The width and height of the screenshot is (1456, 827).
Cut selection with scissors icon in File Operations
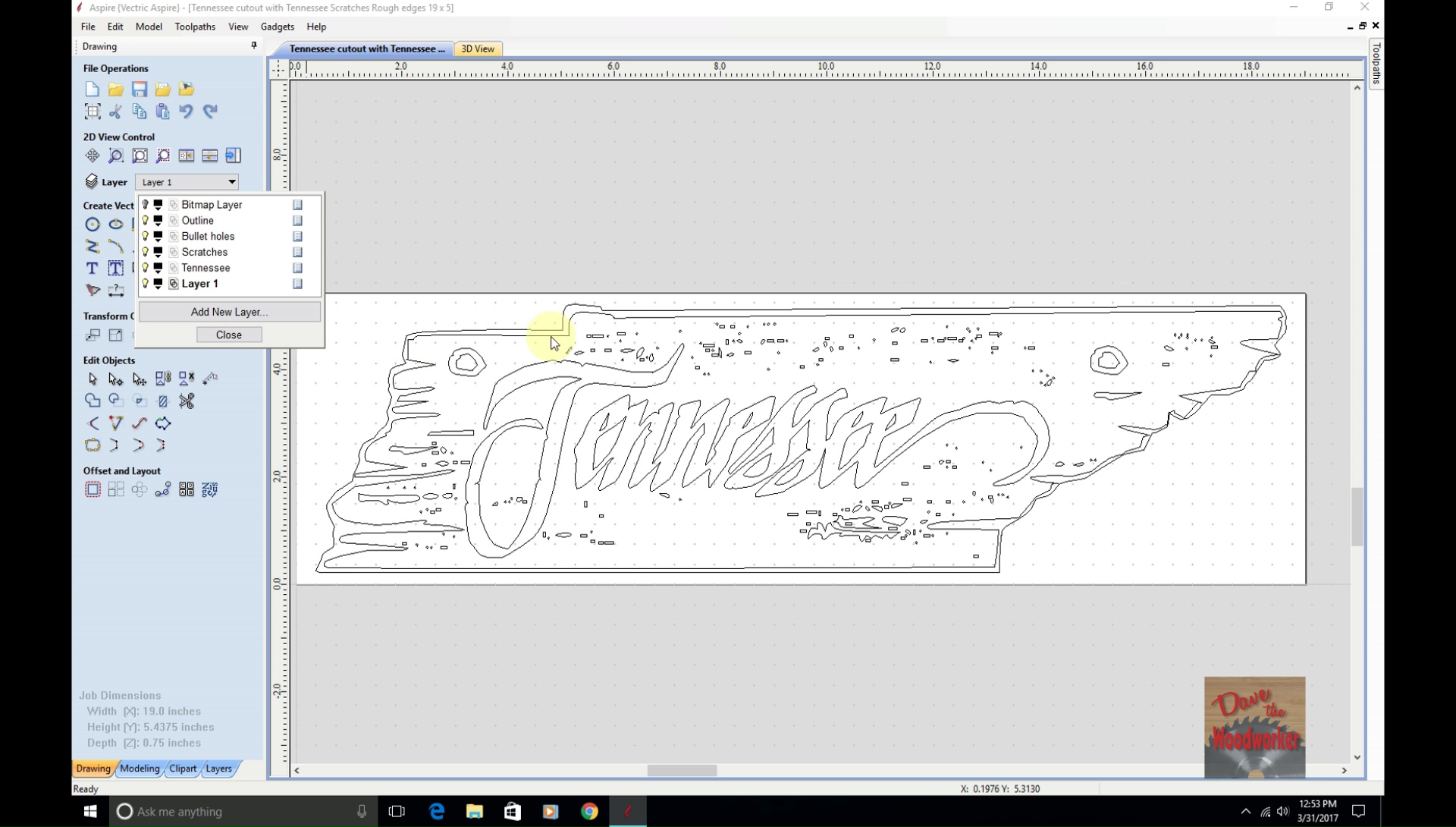(115, 112)
